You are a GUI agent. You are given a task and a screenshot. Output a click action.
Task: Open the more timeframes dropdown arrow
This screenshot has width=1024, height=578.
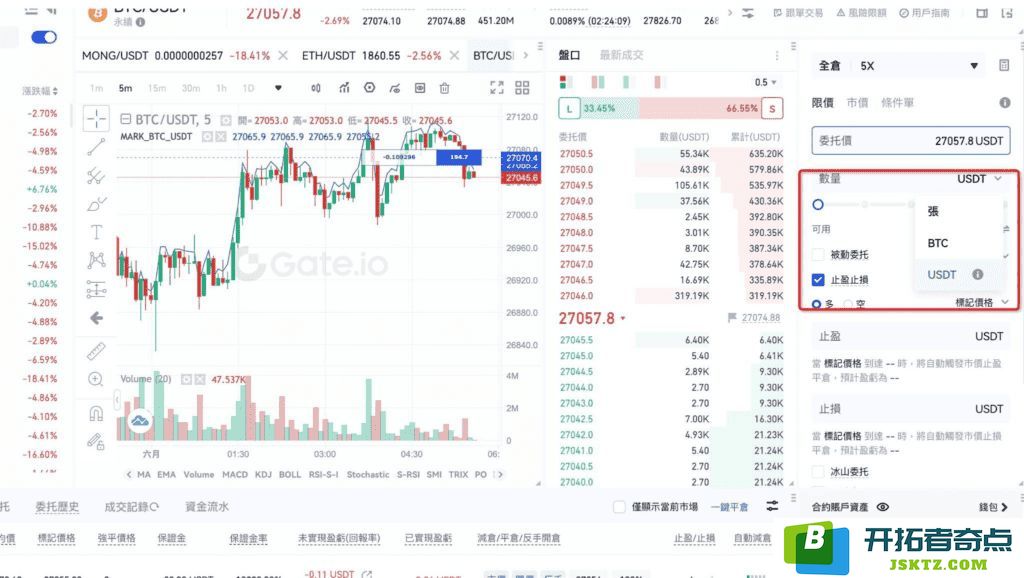[278, 88]
